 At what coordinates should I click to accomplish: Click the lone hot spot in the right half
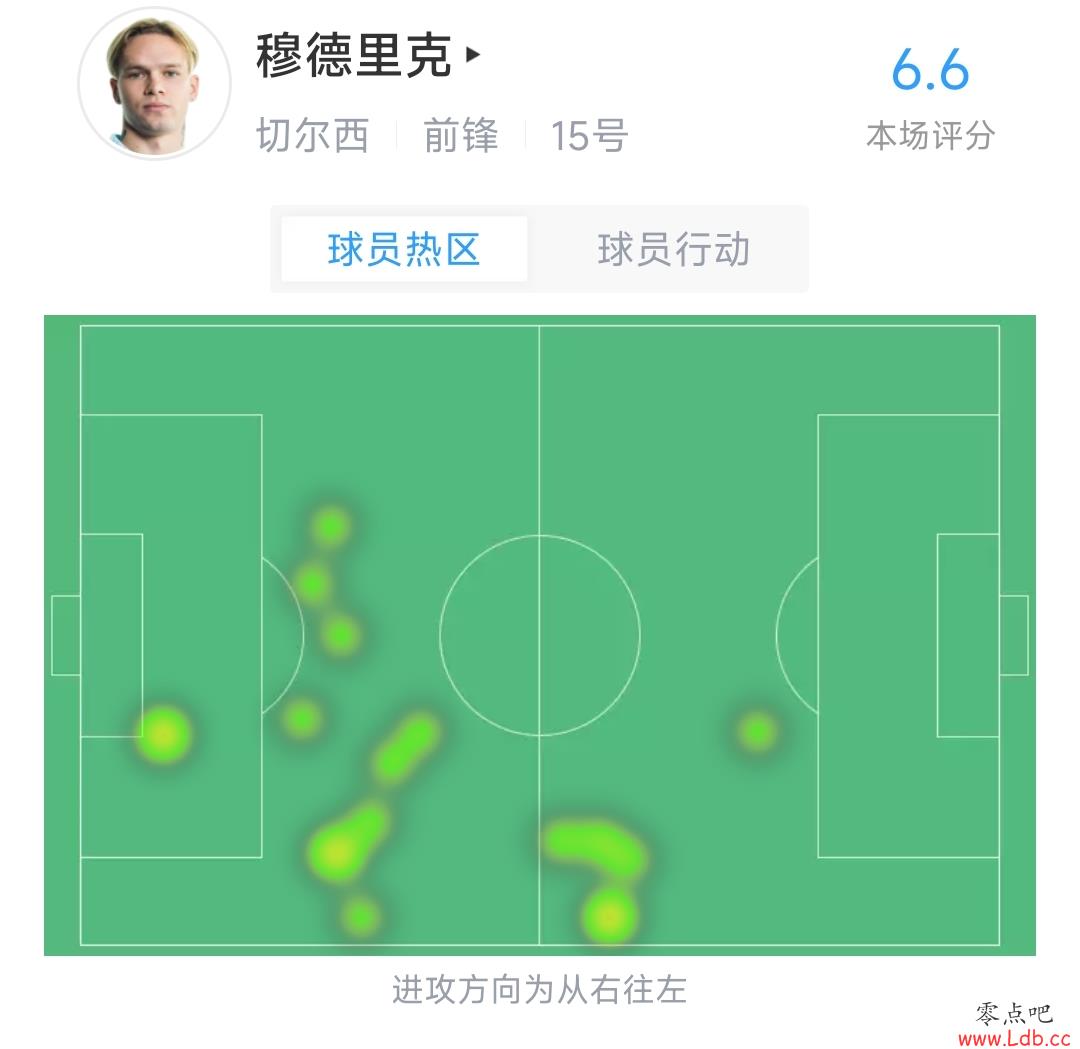[x=757, y=731]
